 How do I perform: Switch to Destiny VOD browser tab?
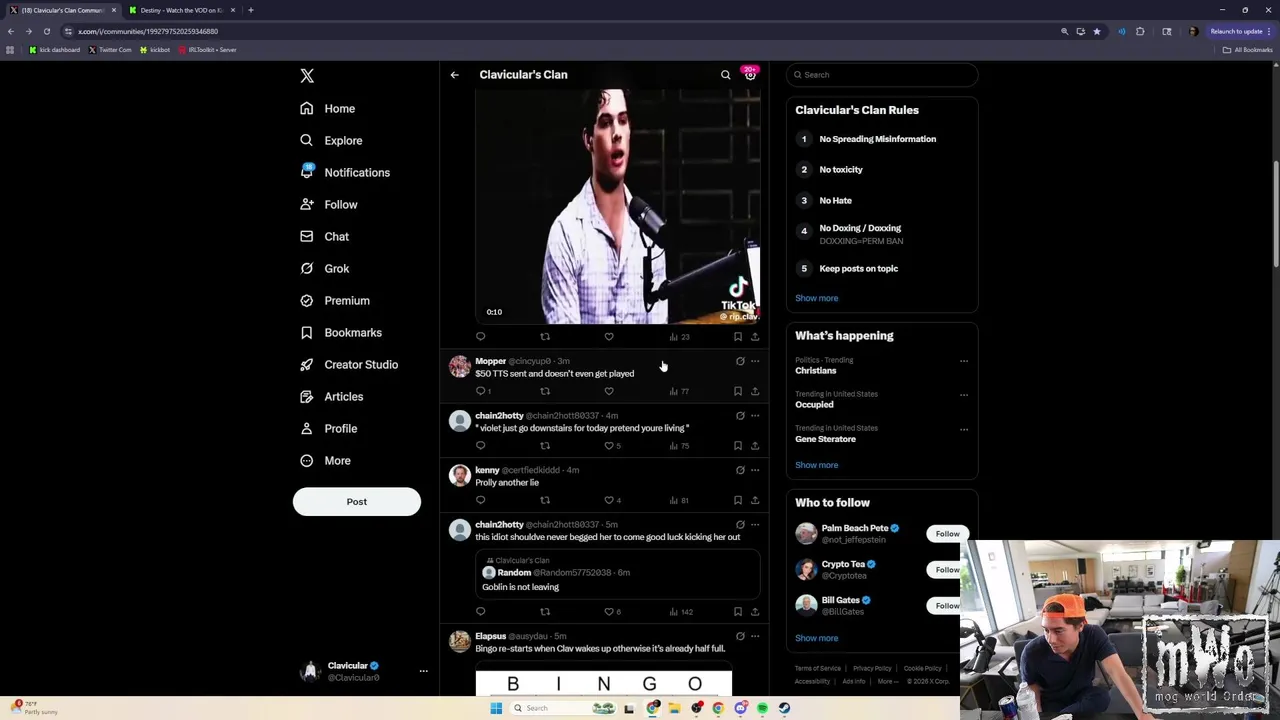point(181,10)
